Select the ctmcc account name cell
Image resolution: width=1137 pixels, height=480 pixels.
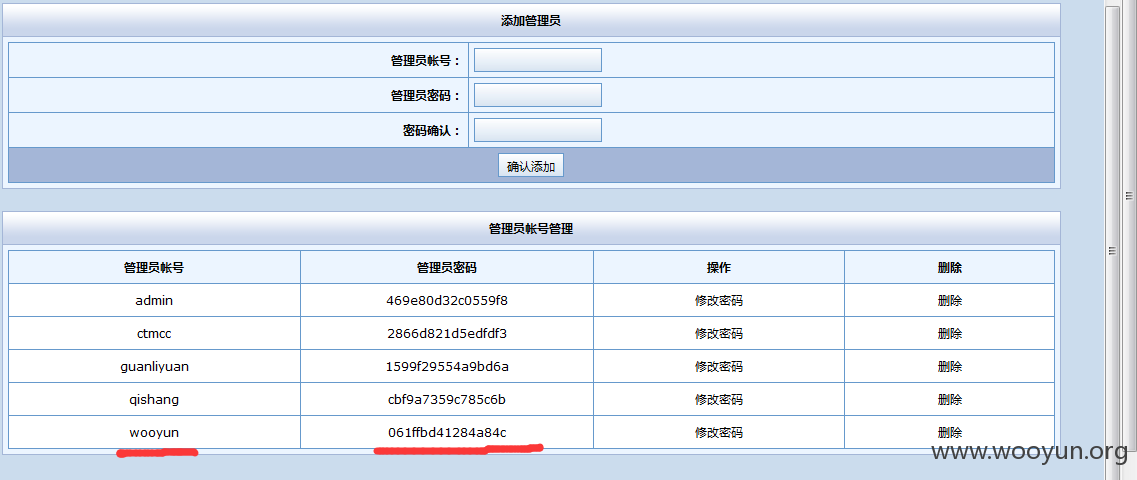(x=154, y=334)
